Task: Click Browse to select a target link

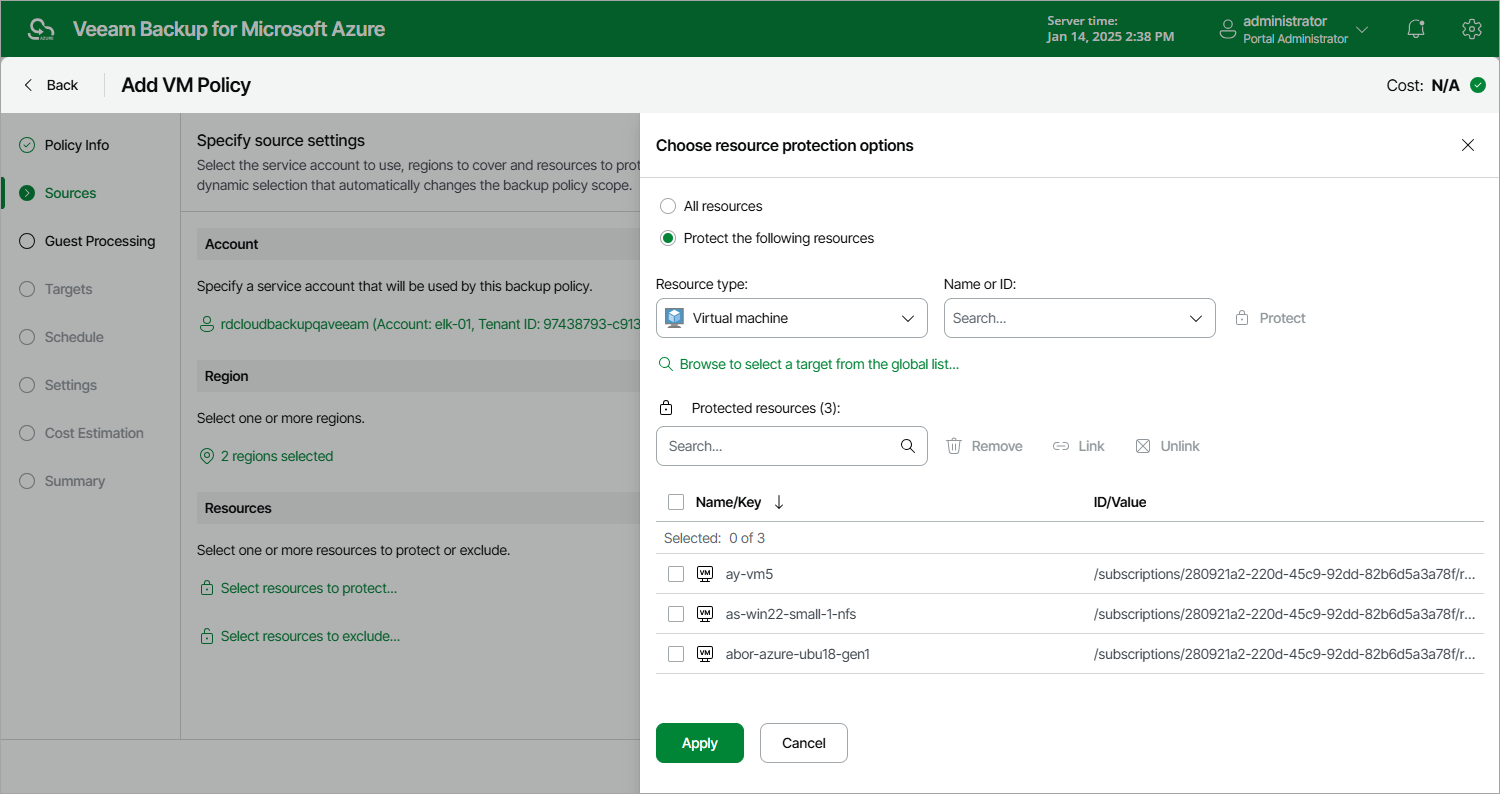Action: 819,364
